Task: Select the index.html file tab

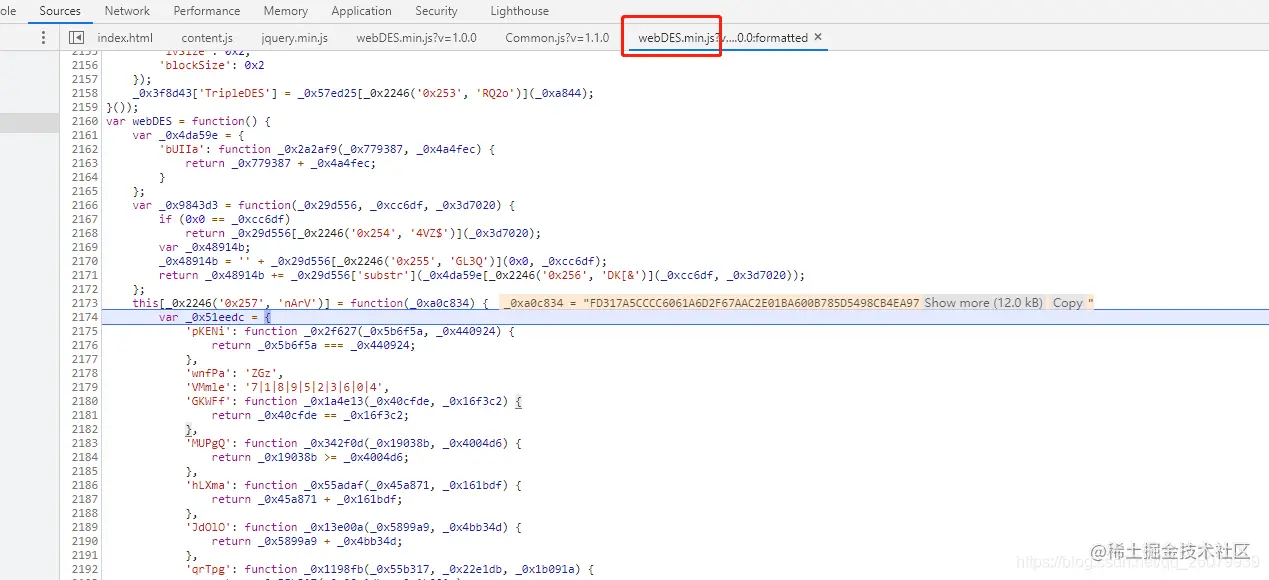Action: point(125,38)
